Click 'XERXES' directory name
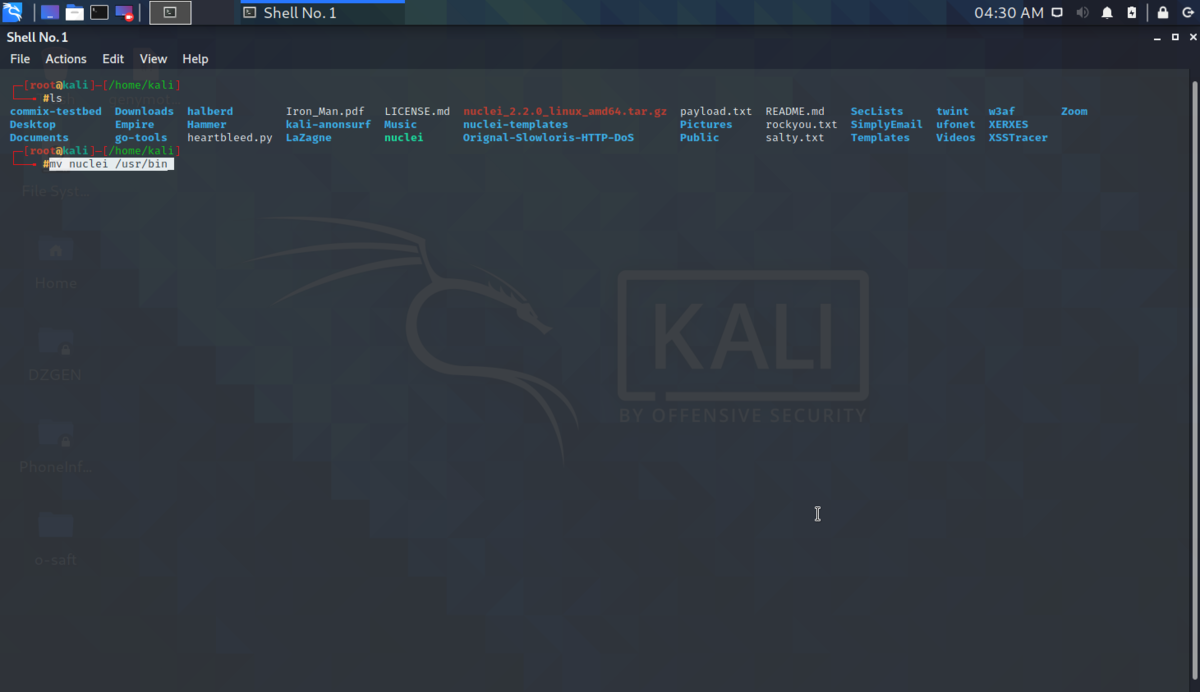 pos(1008,124)
